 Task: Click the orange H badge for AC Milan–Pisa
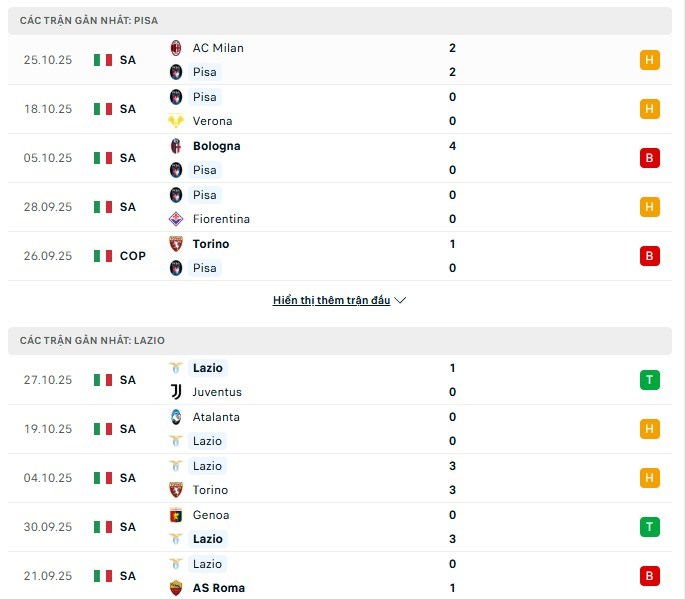click(650, 60)
